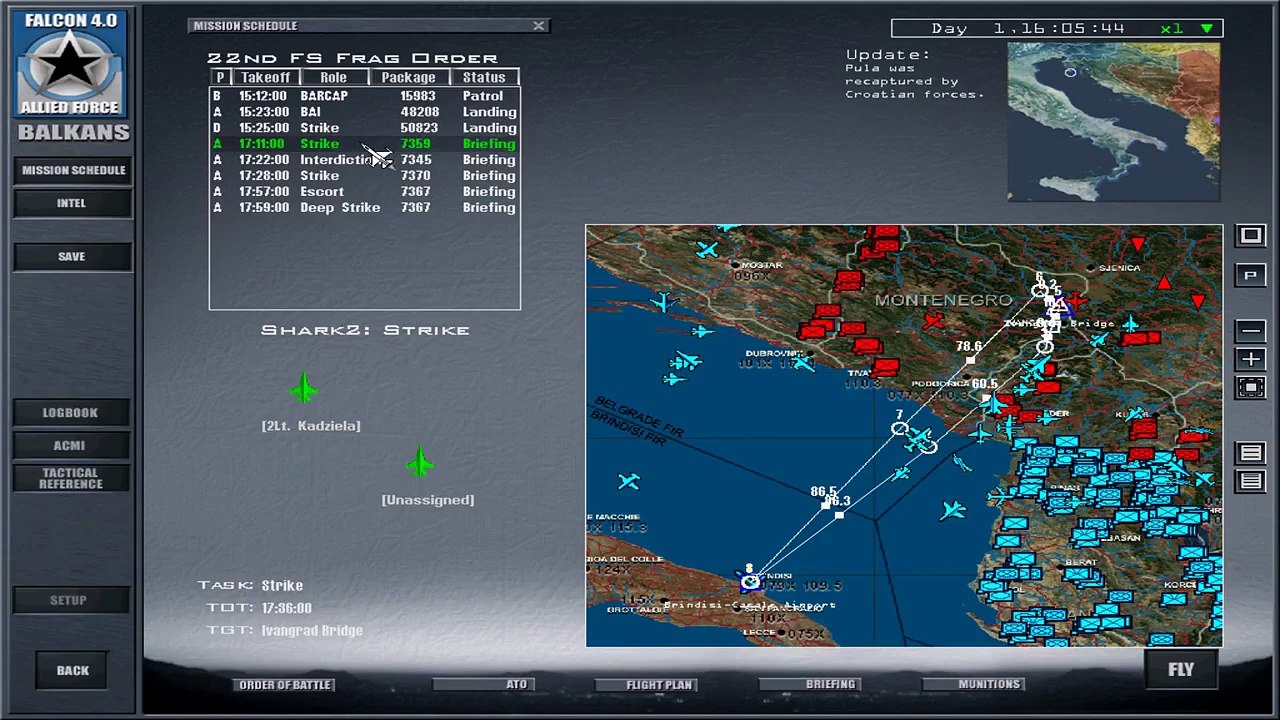Select the 15:23:00 BAI flight row
Viewport: 1280px width, 720px height.
(365, 112)
